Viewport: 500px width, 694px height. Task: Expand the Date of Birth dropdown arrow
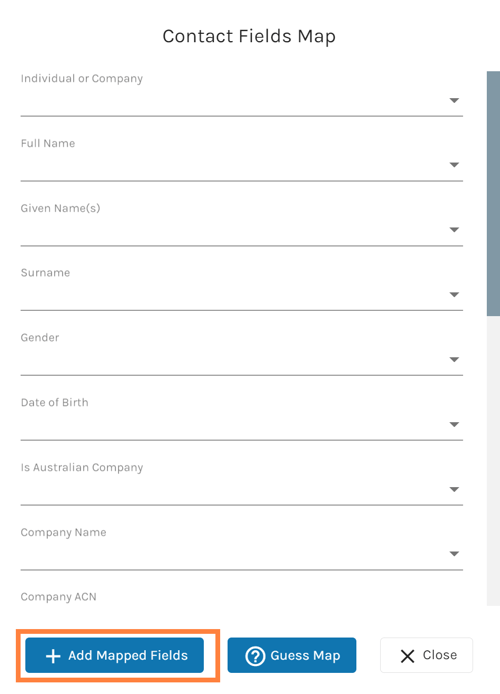(454, 424)
